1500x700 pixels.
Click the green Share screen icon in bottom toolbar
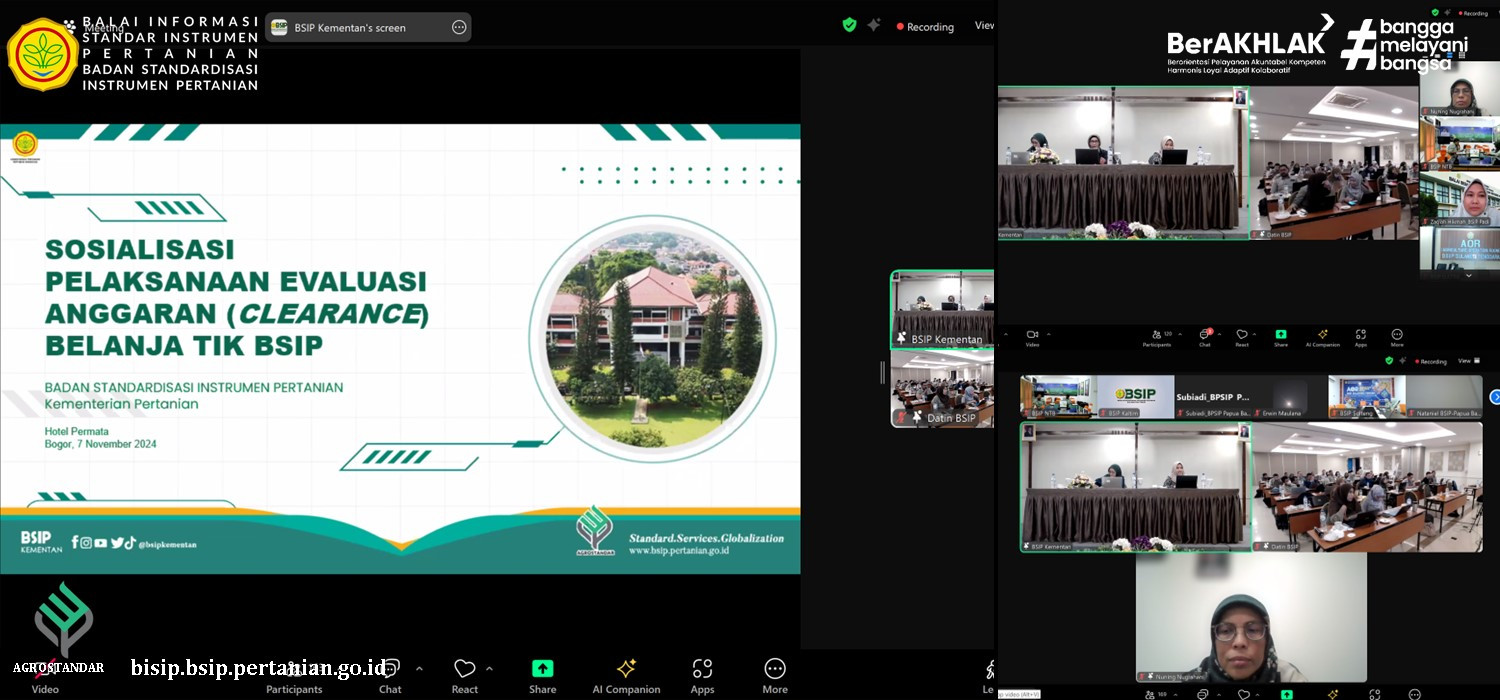(542, 669)
